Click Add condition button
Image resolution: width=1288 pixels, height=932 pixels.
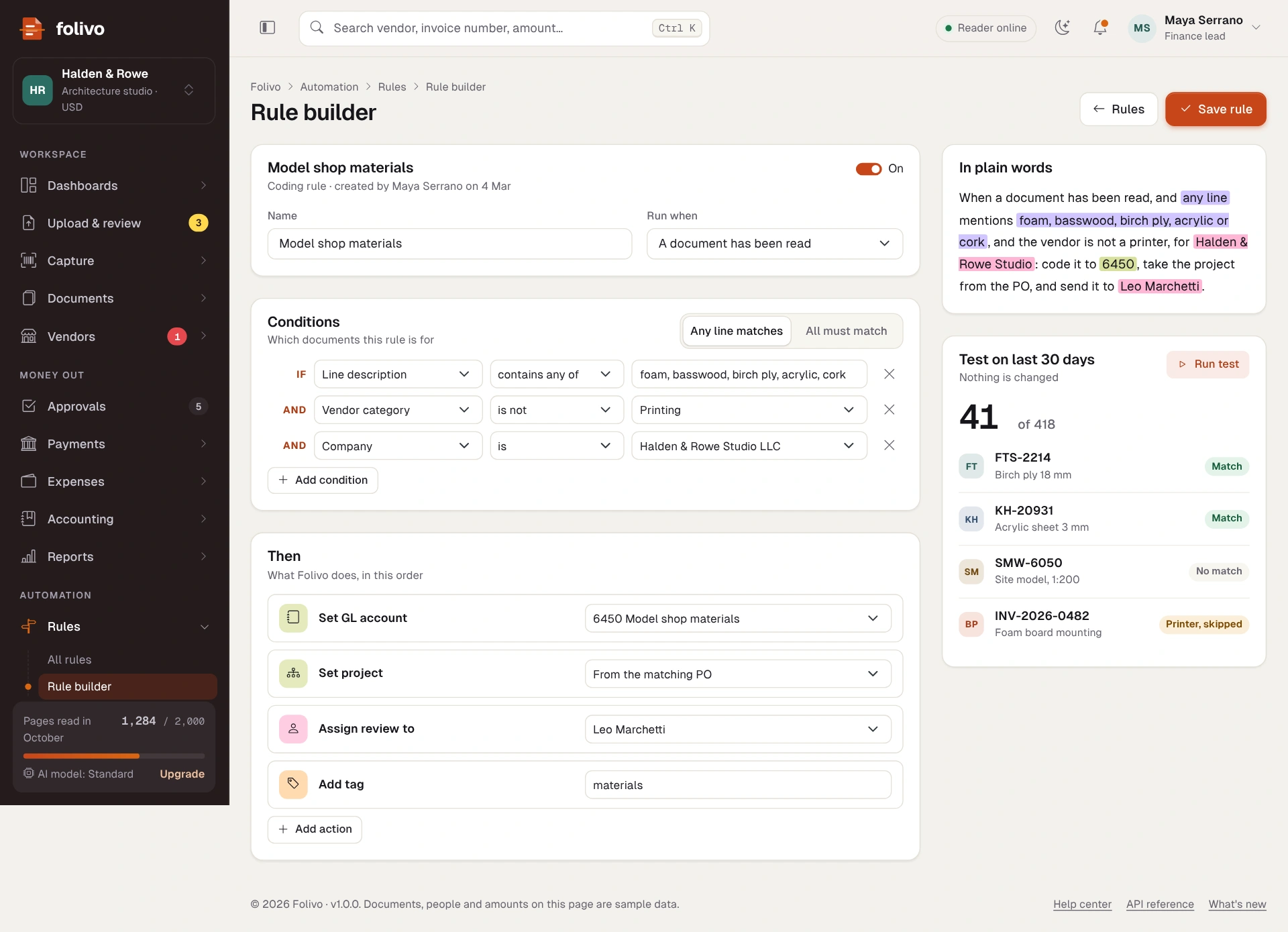(323, 480)
